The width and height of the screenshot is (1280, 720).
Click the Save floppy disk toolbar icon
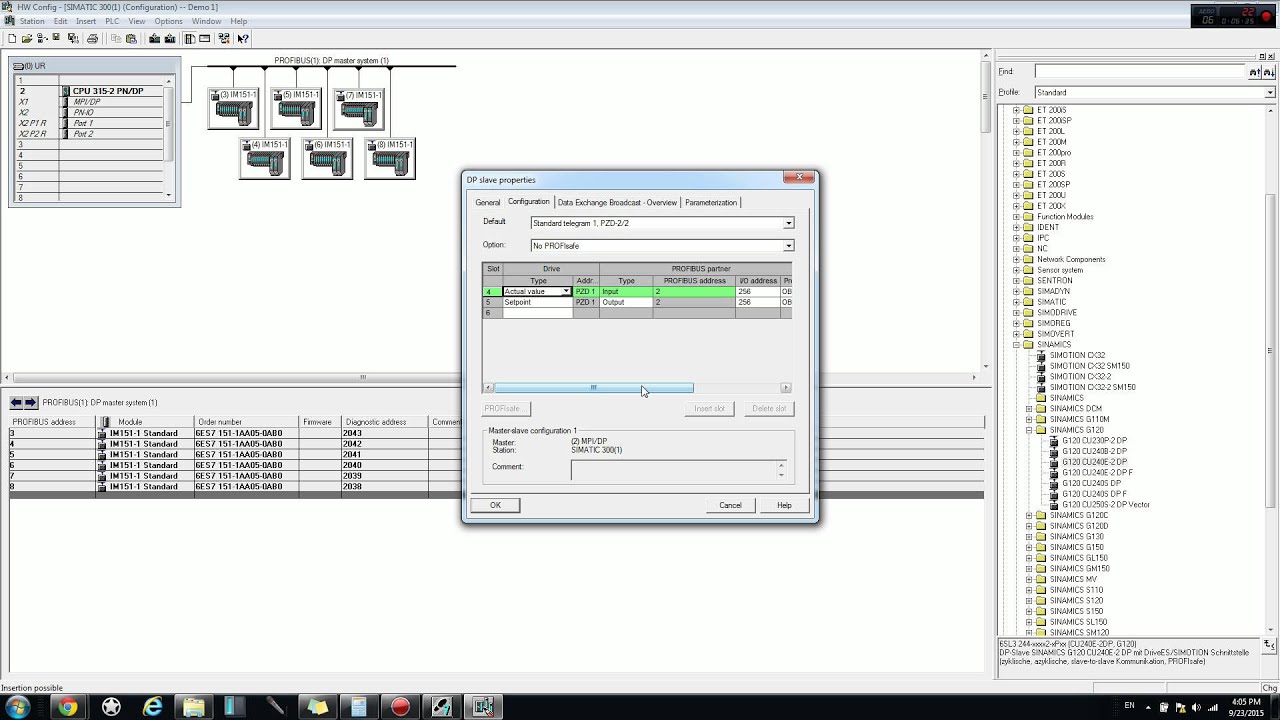point(57,39)
